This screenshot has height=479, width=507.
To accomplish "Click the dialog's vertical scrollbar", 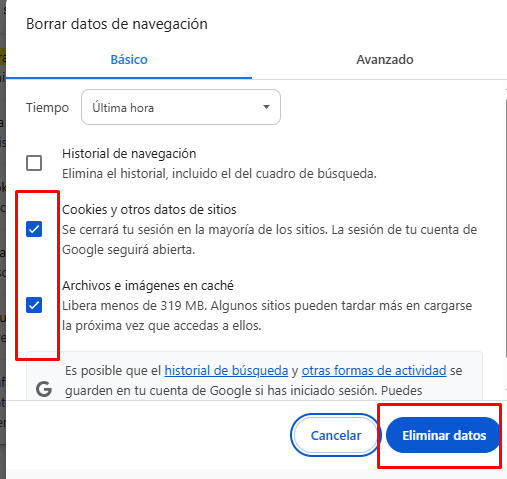I will pos(505,227).
